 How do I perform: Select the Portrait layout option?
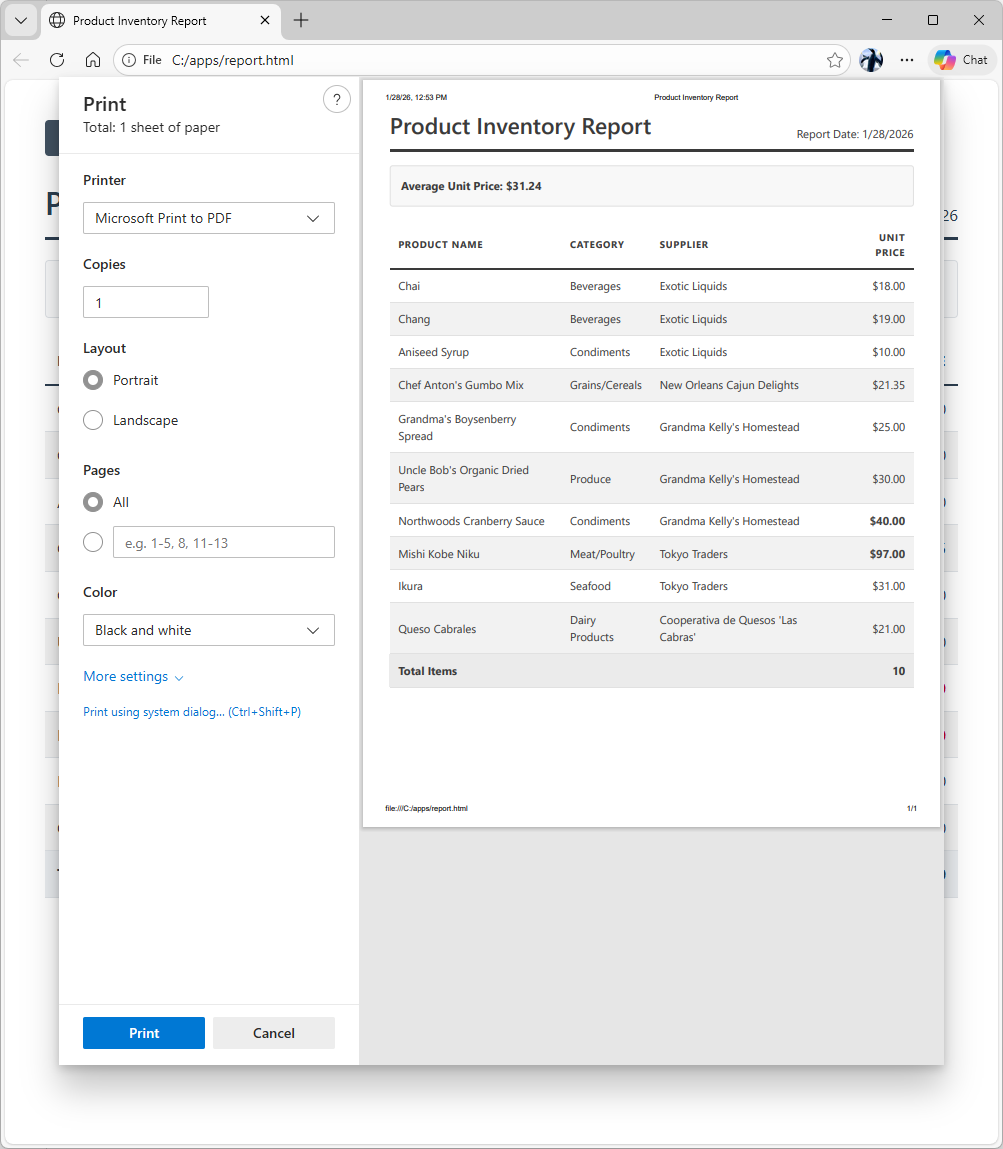93,380
